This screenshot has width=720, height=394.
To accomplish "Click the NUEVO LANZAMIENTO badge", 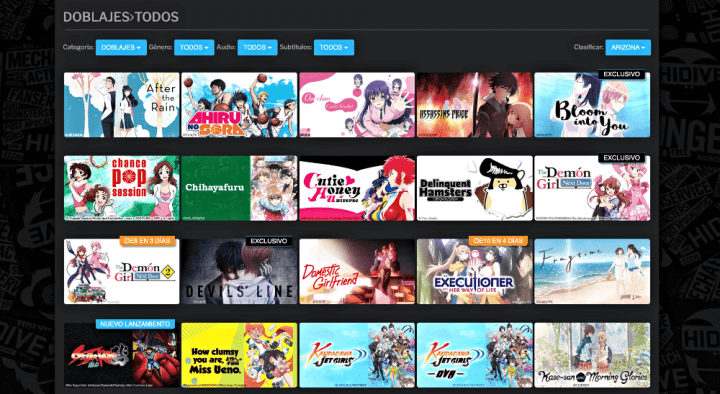I will (x=135, y=324).
